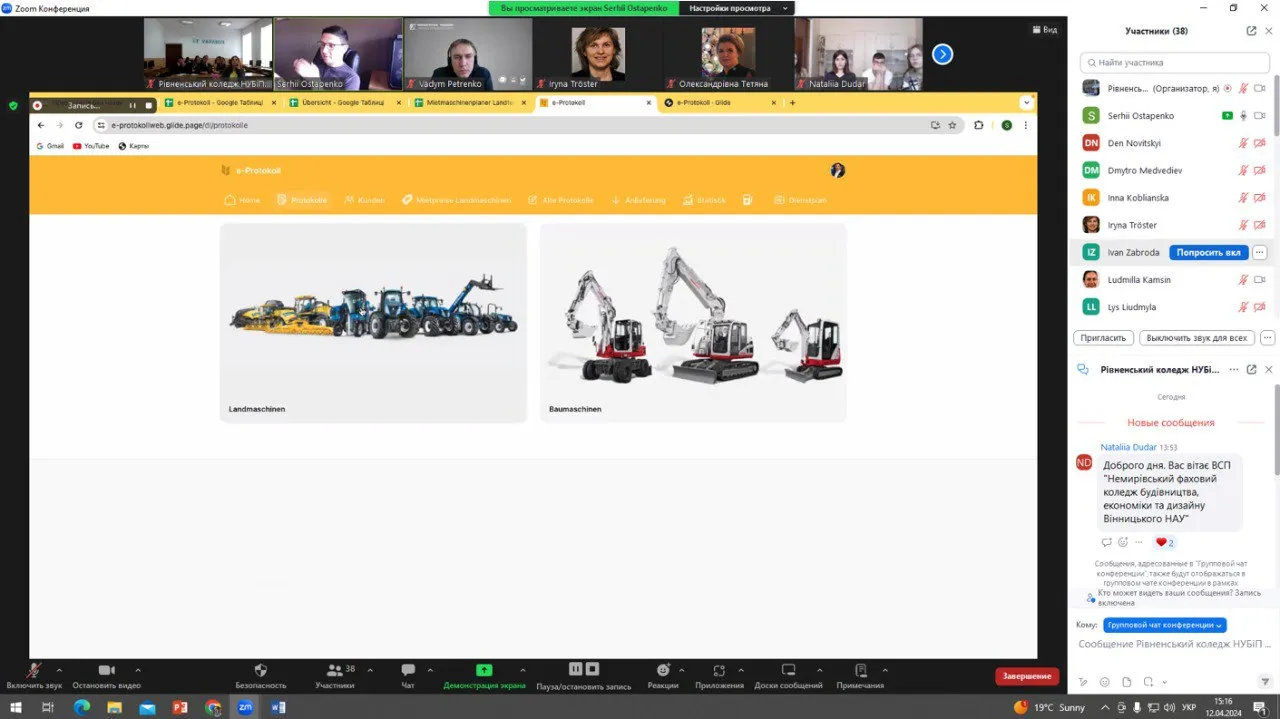Open the Примечания notes icon
Viewport: 1280px width, 719px height.
(860, 670)
